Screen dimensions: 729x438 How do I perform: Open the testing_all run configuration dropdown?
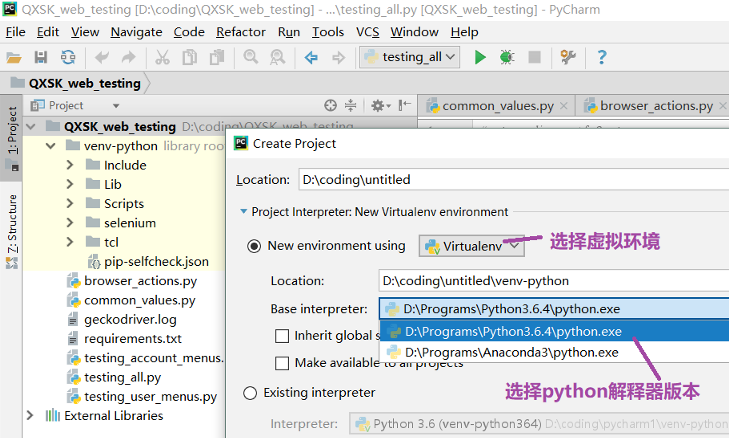click(x=410, y=57)
